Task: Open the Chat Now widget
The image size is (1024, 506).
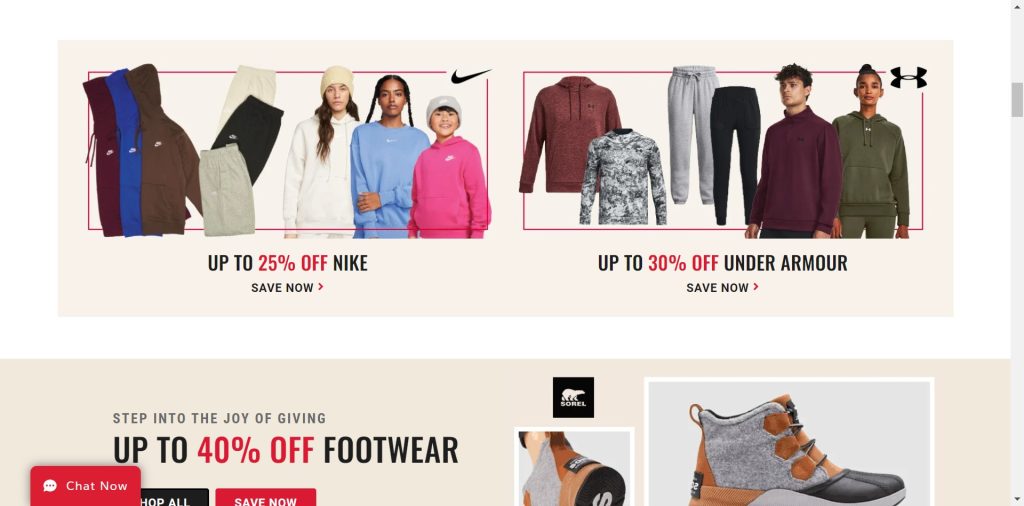Action: tap(86, 486)
